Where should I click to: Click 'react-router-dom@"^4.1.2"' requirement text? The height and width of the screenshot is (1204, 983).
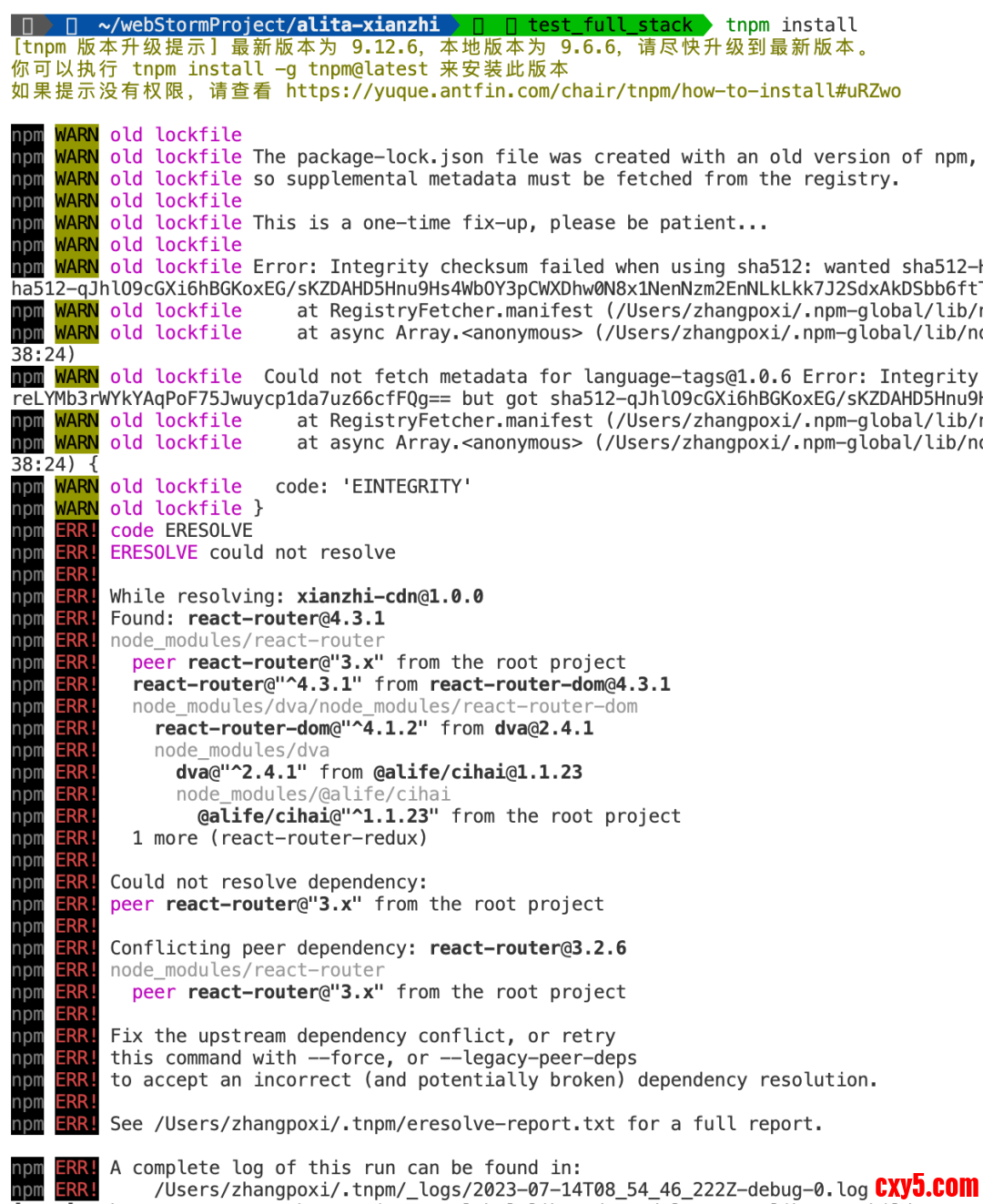tap(291, 728)
